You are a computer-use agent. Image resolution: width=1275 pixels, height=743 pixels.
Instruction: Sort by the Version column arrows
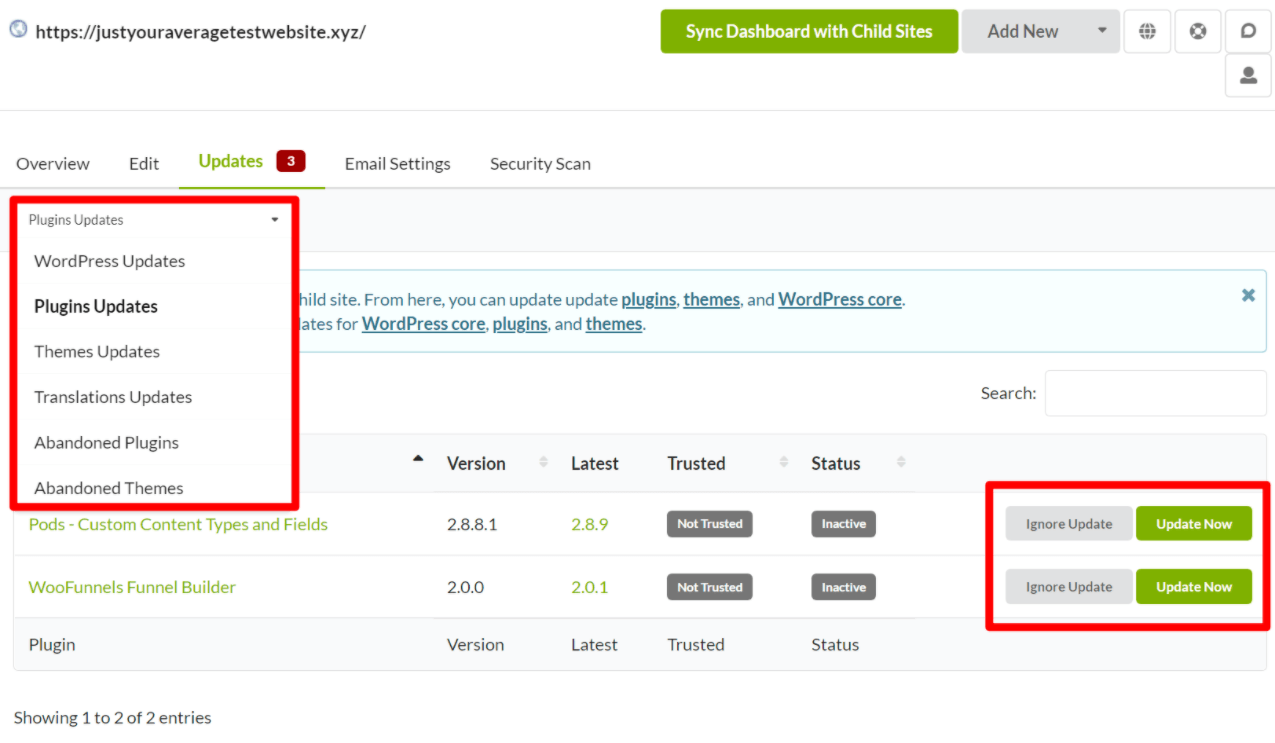point(543,462)
